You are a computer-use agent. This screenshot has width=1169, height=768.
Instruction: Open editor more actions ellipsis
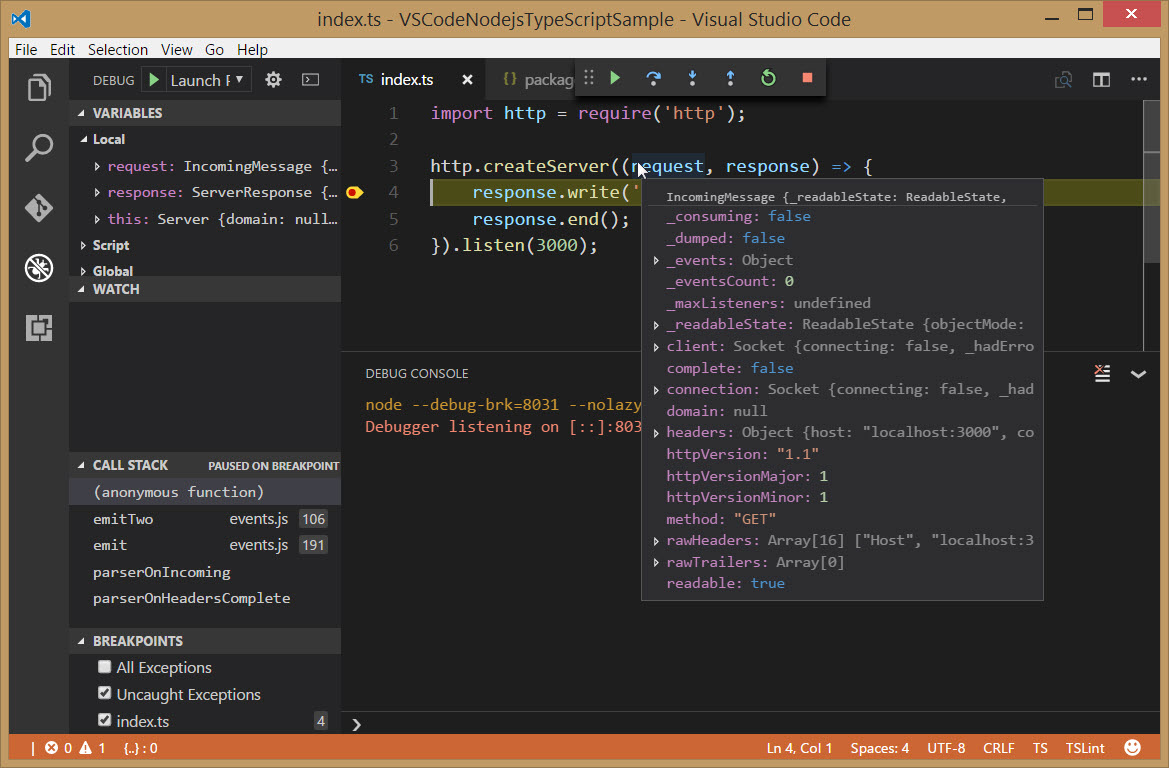coord(1139,80)
